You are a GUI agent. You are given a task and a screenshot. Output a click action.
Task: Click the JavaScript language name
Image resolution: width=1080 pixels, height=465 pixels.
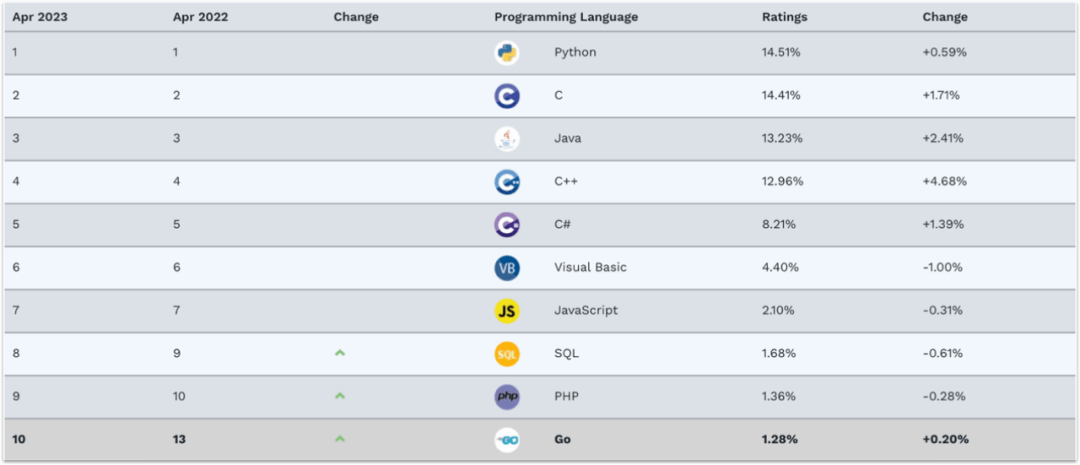[586, 310]
